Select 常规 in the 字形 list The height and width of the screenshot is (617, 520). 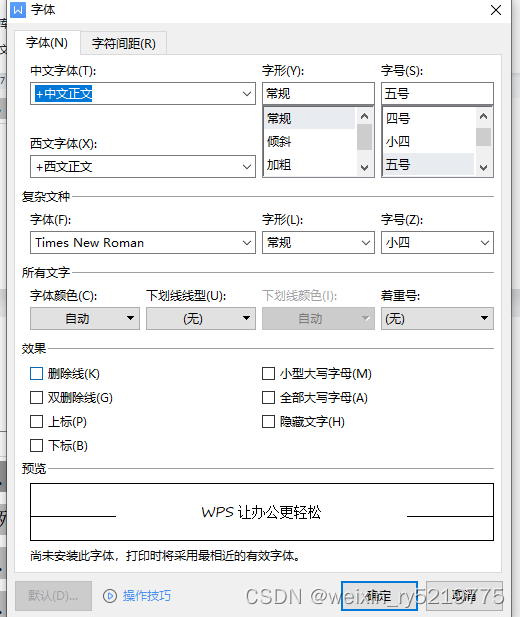pos(310,118)
